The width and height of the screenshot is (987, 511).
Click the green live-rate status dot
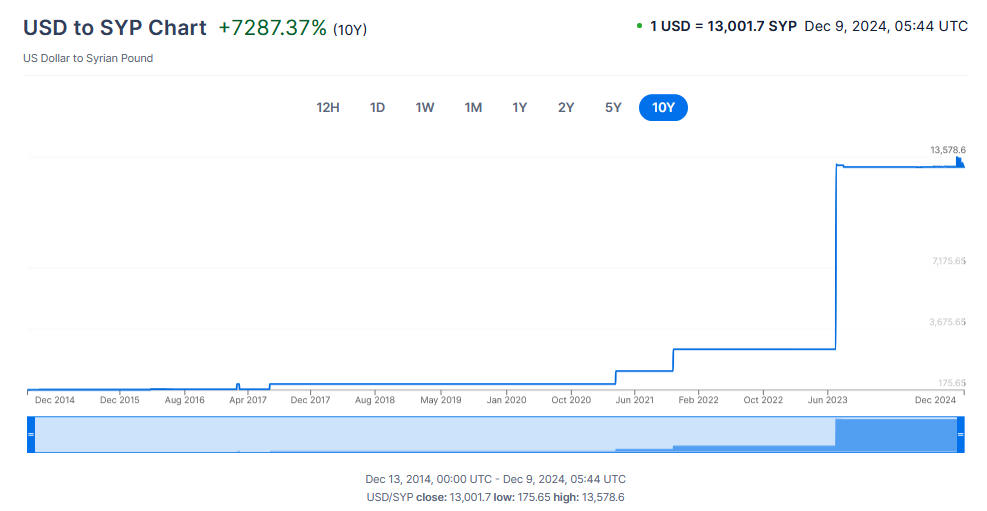(x=639, y=26)
